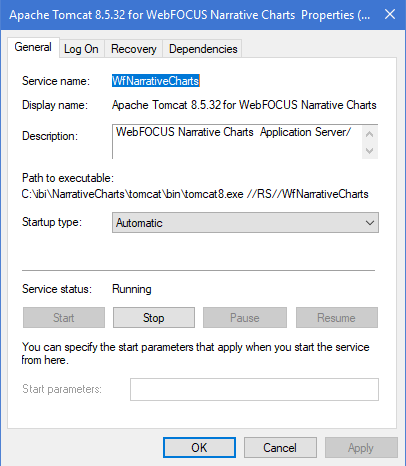Close the Properties dialog window
Viewport: 406px width, 466px height.
click(x=390, y=15)
